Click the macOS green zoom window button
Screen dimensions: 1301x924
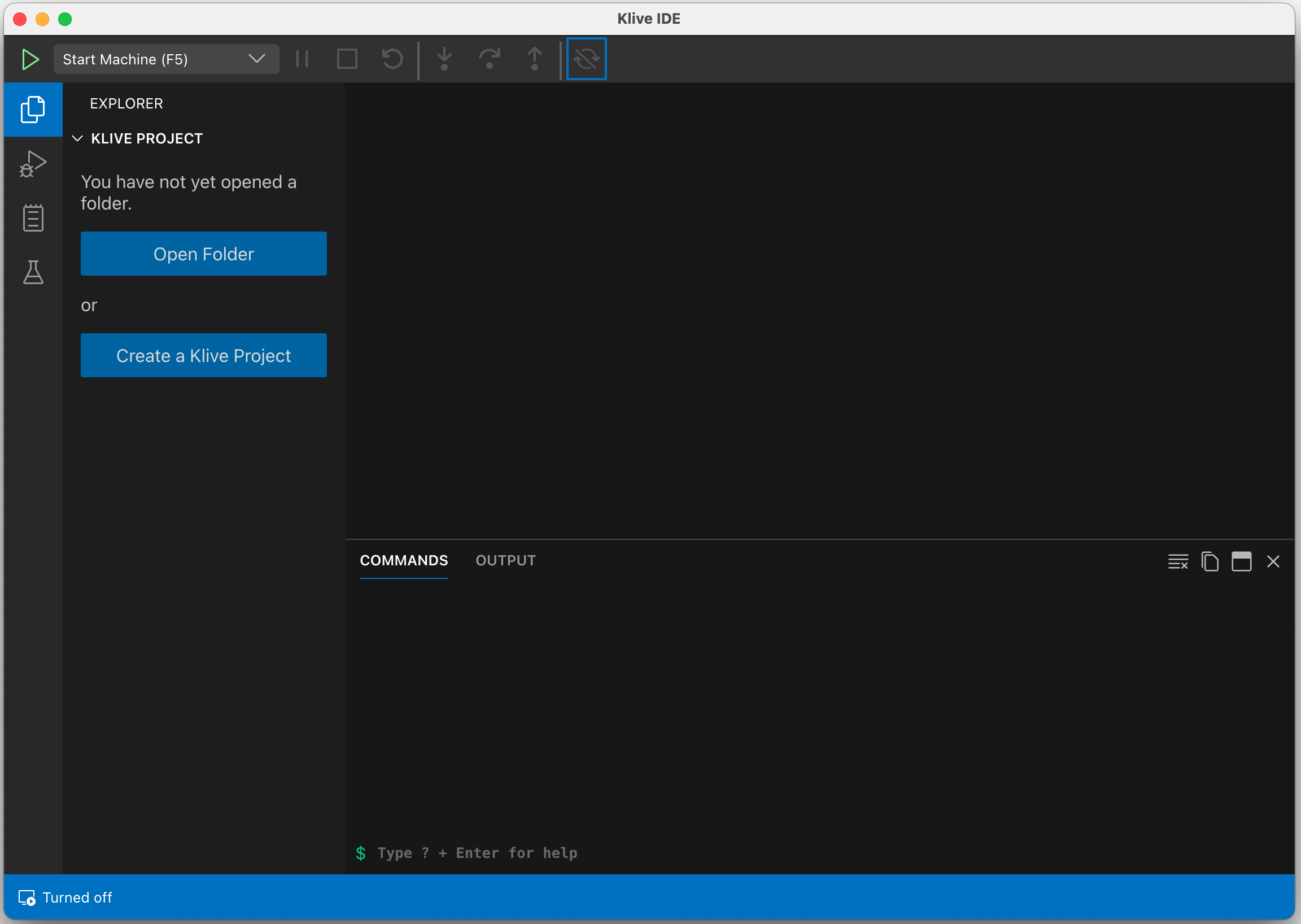pyautogui.click(x=66, y=19)
